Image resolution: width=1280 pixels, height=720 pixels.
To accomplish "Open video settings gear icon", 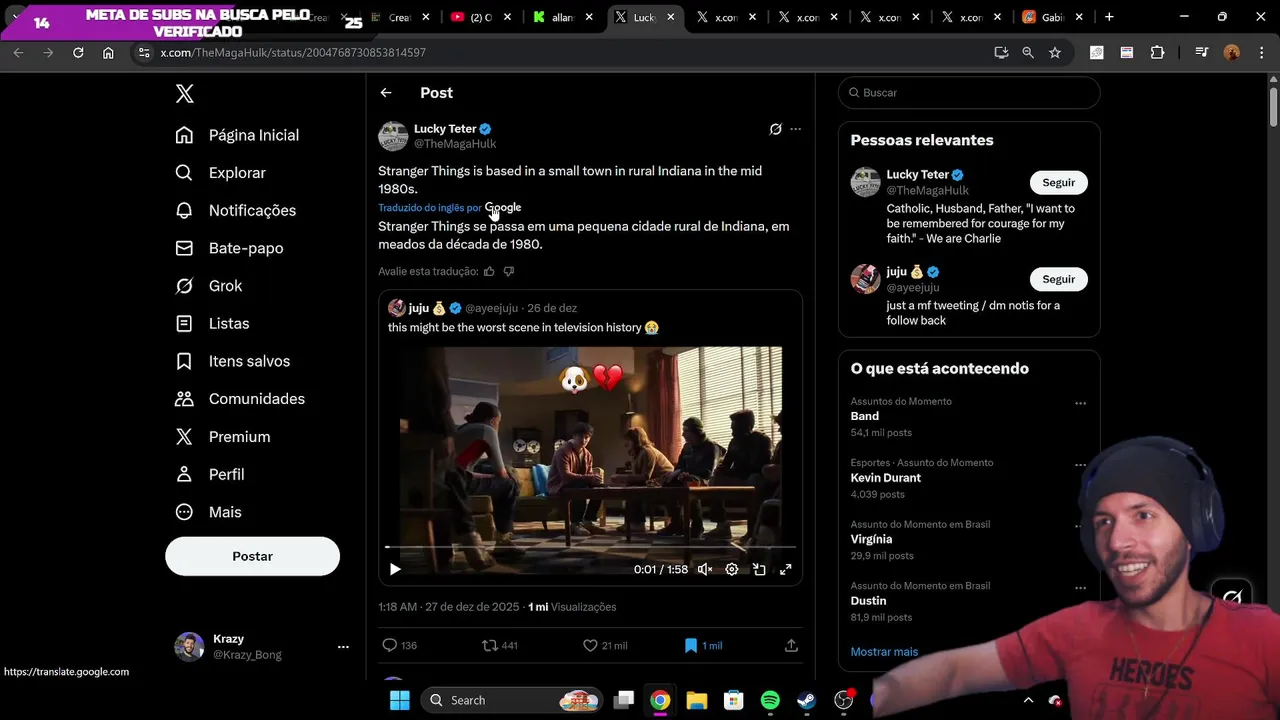I will (x=732, y=569).
